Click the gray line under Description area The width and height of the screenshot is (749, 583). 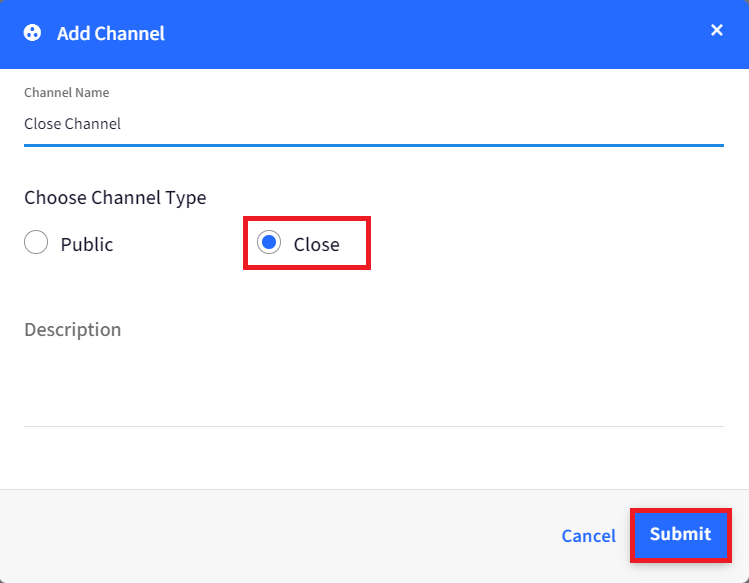pyautogui.click(x=374, y=426)
